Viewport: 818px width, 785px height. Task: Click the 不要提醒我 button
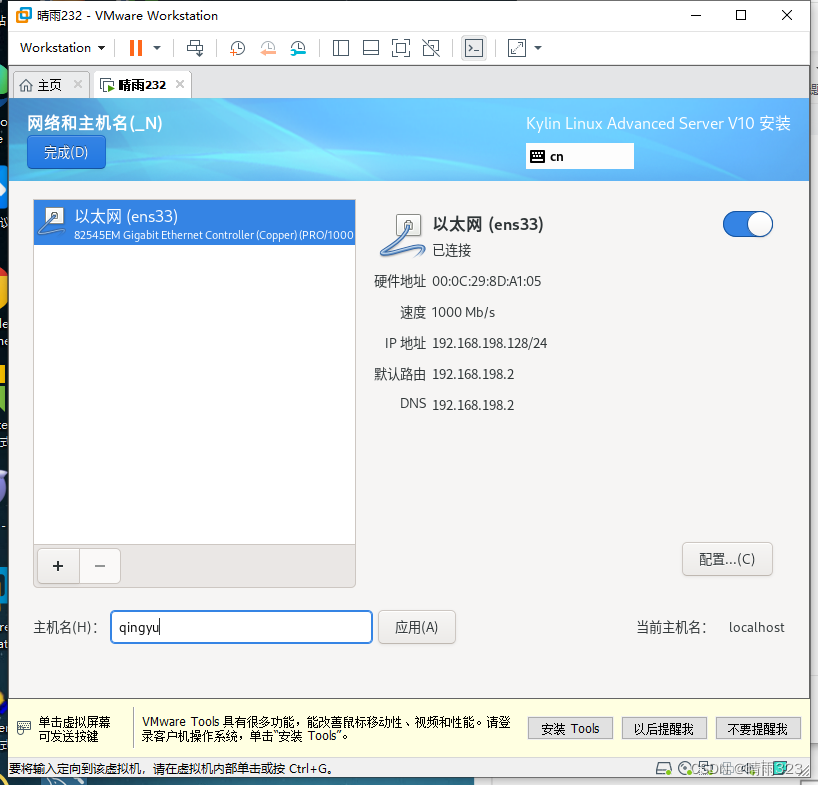(x=757, y=728)
